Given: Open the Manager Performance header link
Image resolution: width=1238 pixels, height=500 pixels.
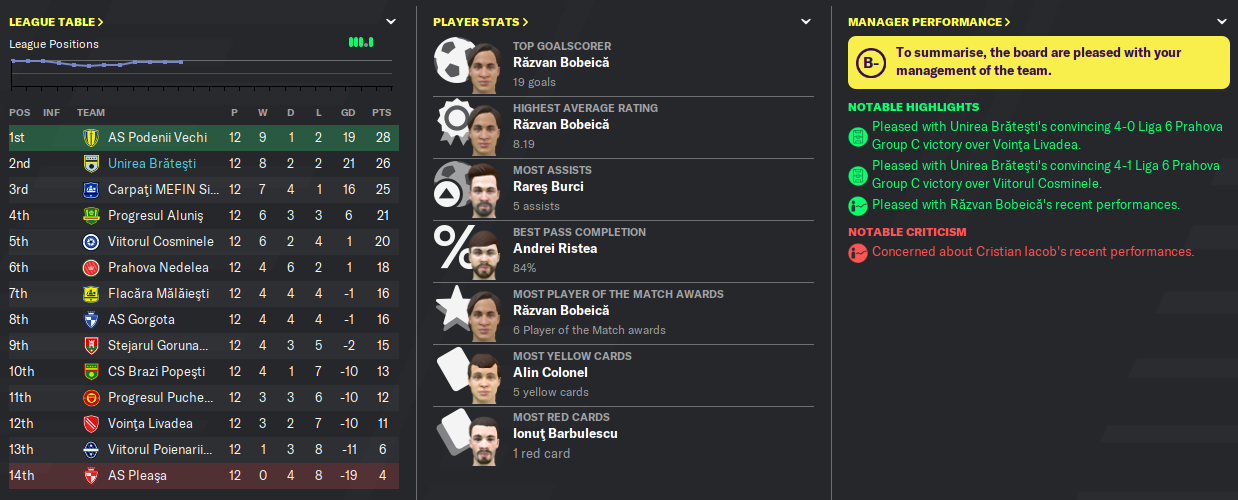Looking at the screenshot, I should [x=929, y=21].
